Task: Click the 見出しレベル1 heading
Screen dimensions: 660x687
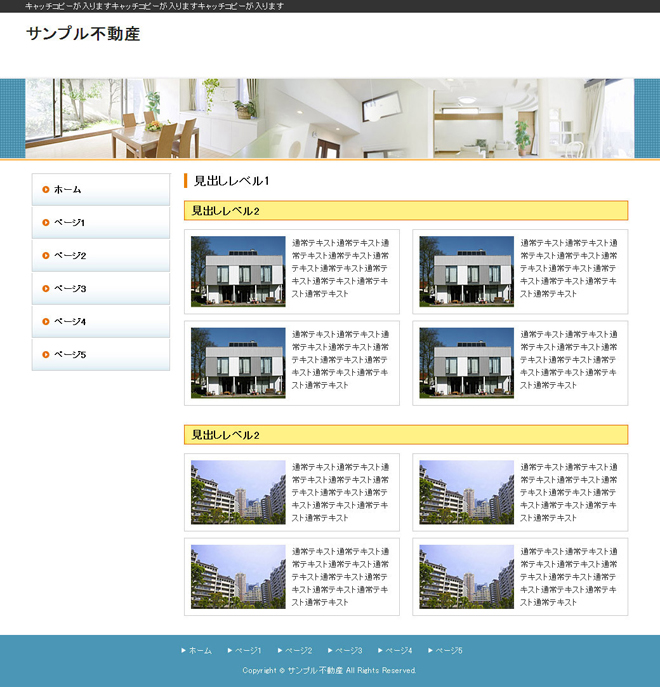Action: click(231, 181)
